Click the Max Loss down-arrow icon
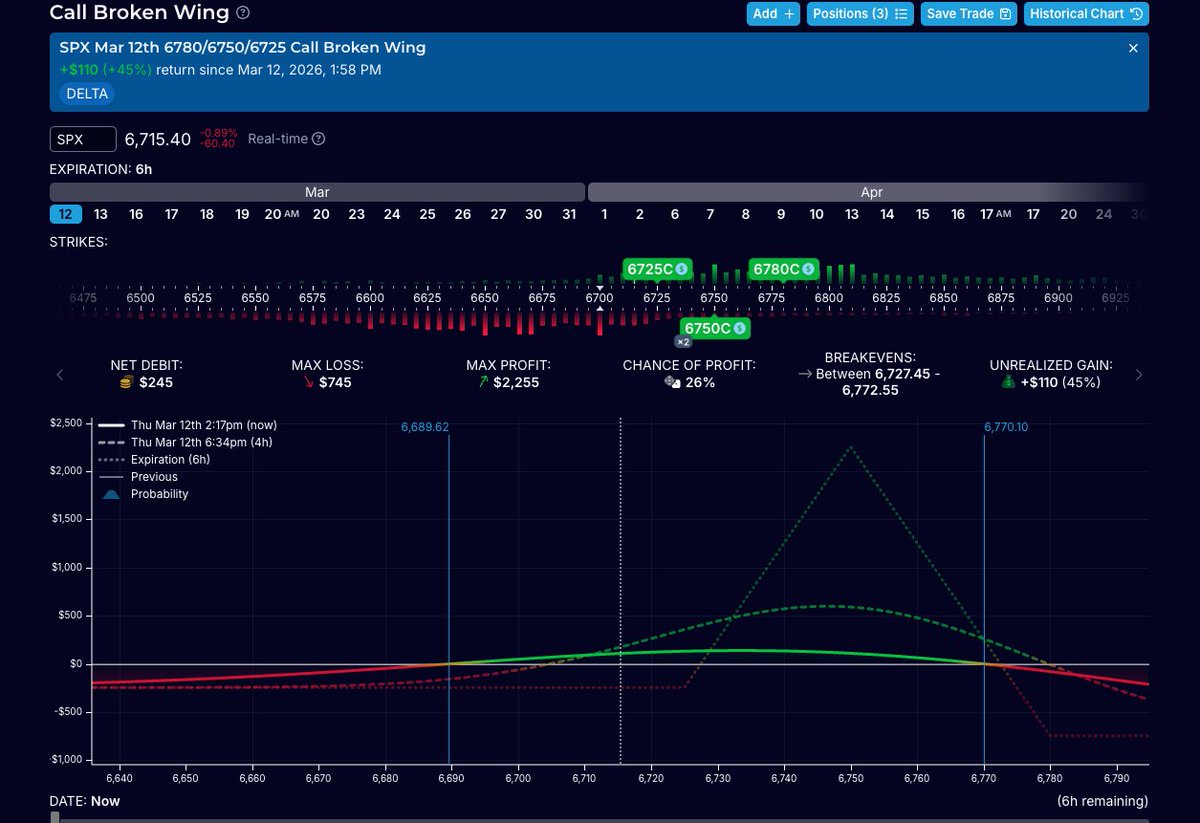1200x823 pixels. point(308,382)
